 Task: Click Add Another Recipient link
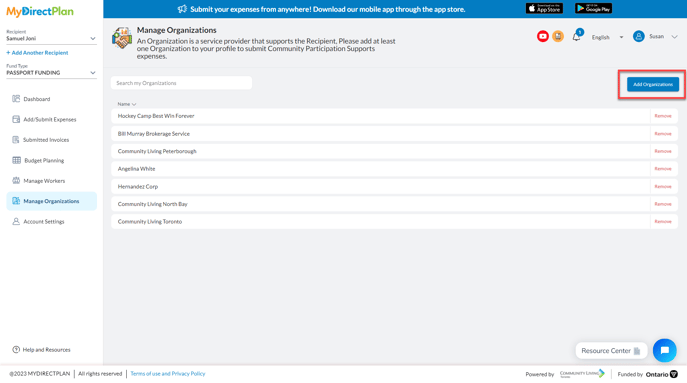click(37, 53)
